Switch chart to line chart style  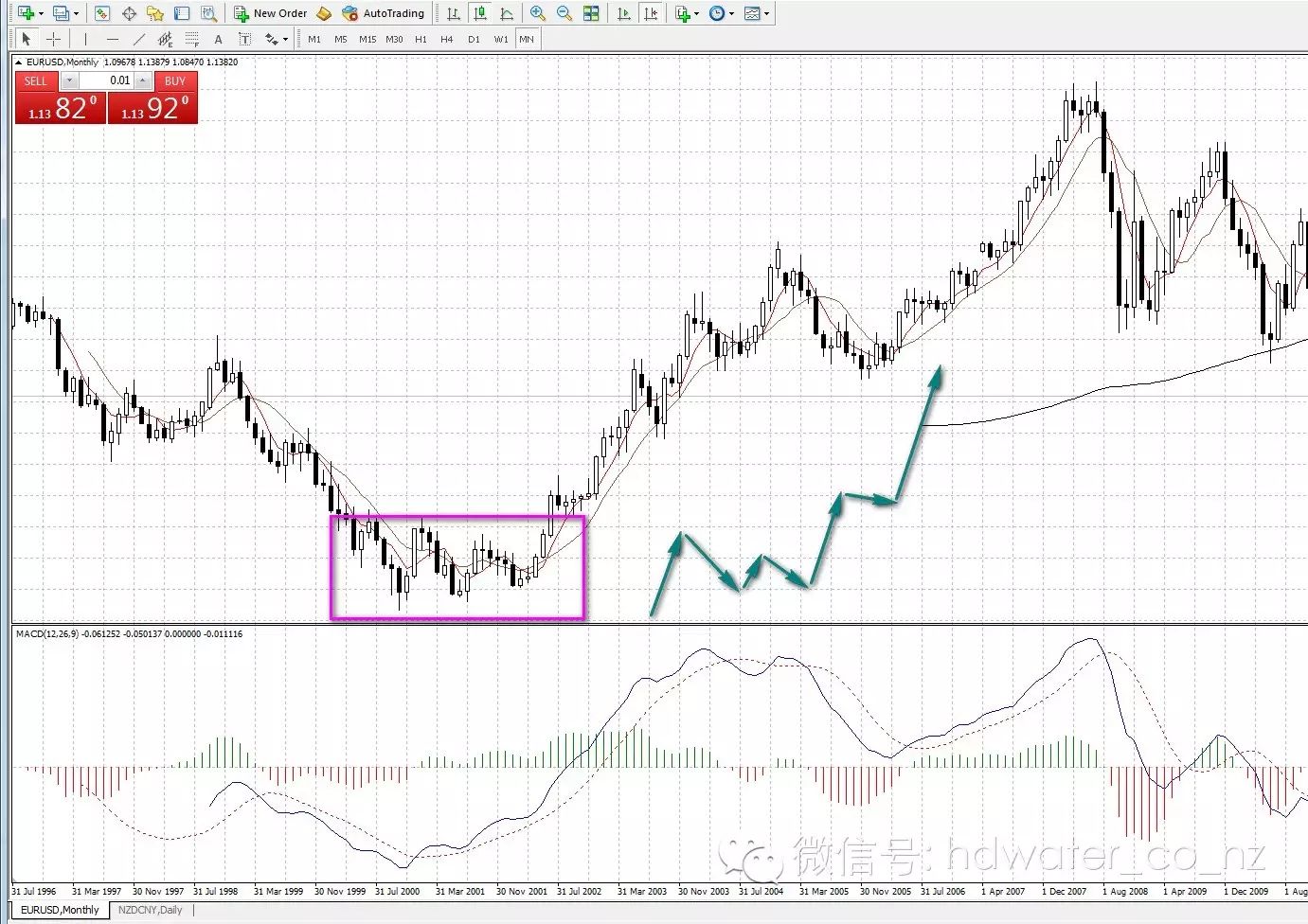pos(507,13)
